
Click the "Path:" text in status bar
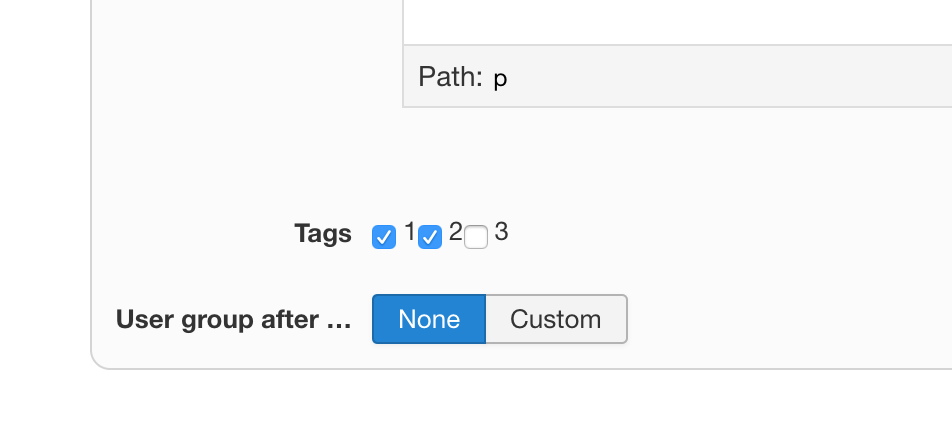click(x=450, y=77)
